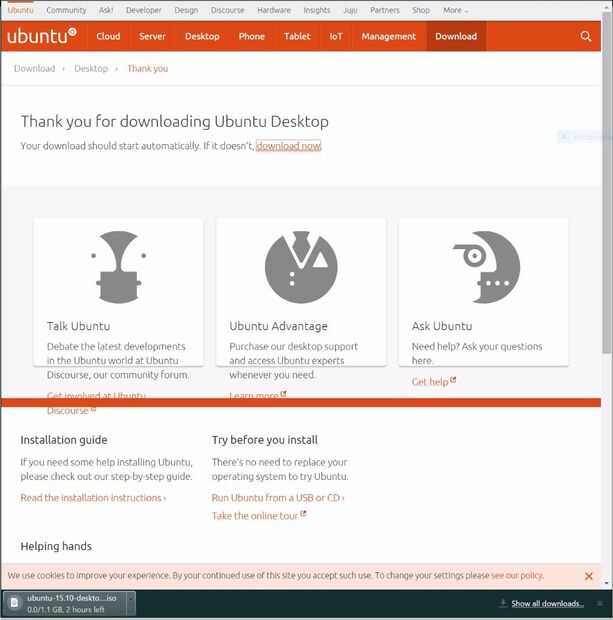Image resolution: width=613 pixels, height=620 pixels.
Task: Open the Shop link in top bar
Action: pyautogui.click(x=421, y=10)
